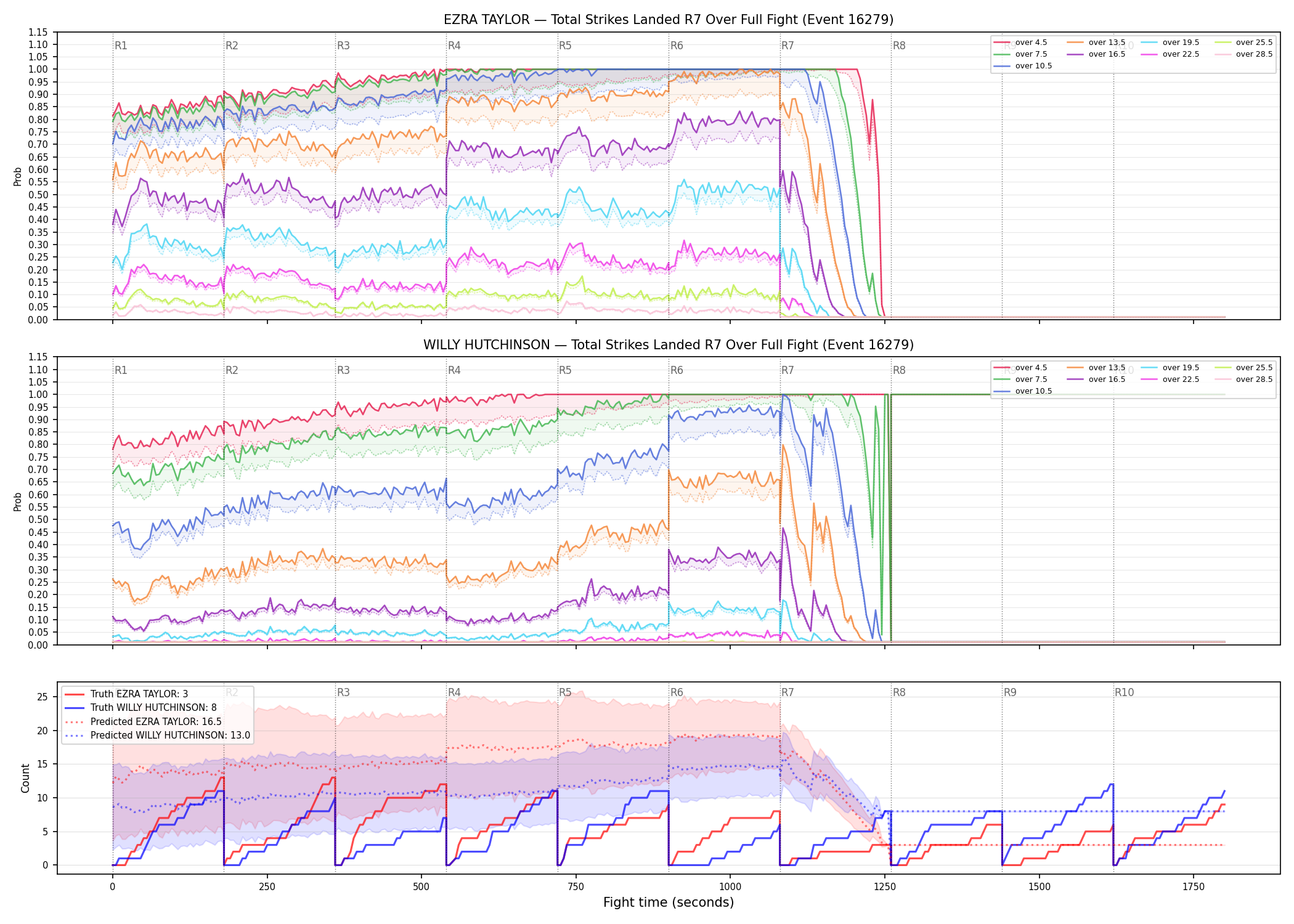Image resolution: width=1294 pixels, height=924 pixels.
Task: Click 'Truth EZRA TAYLOR: 3' legend entry
Action: tap(126, 694)
